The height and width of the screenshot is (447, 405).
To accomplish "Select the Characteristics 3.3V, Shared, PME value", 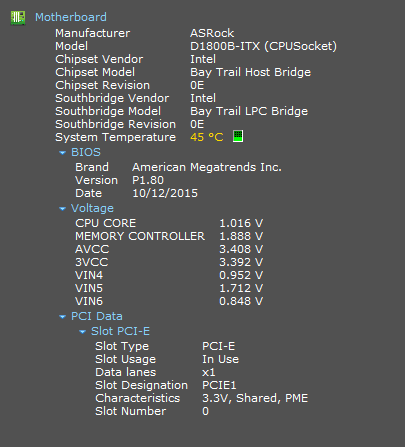I will pyautogui.click(x=255, y=398).
